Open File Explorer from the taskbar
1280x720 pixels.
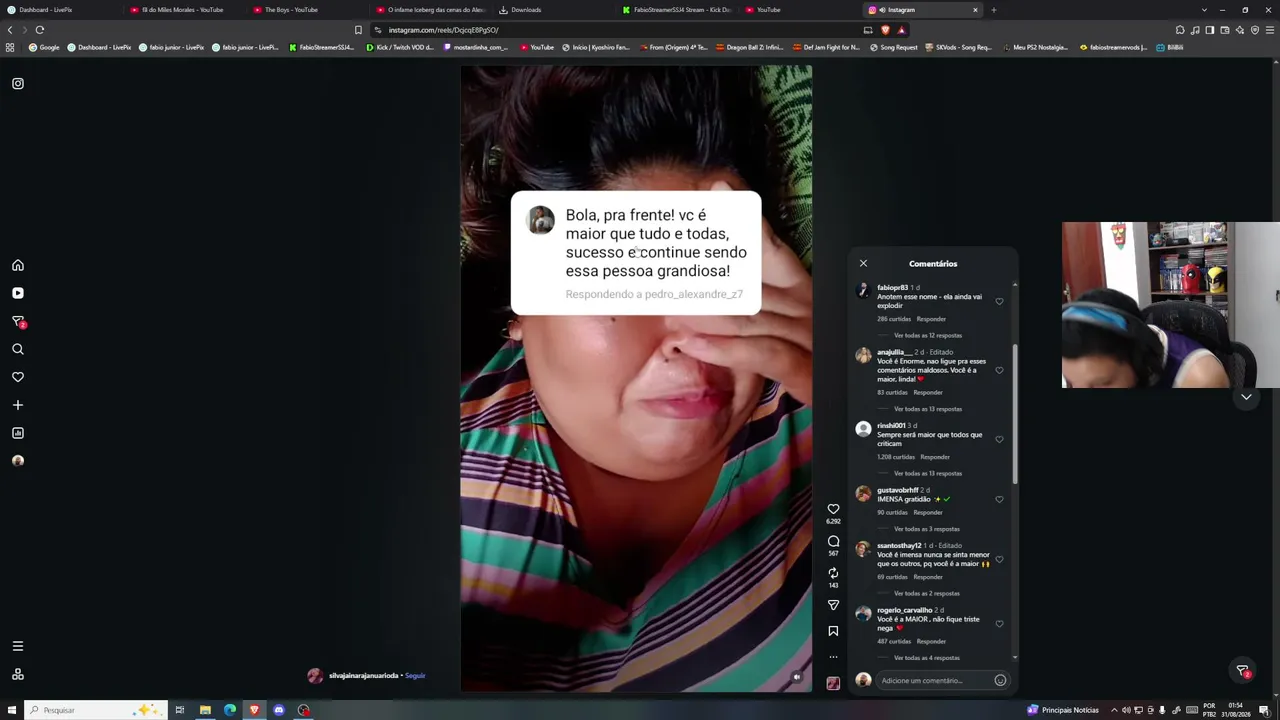(205, 710)
